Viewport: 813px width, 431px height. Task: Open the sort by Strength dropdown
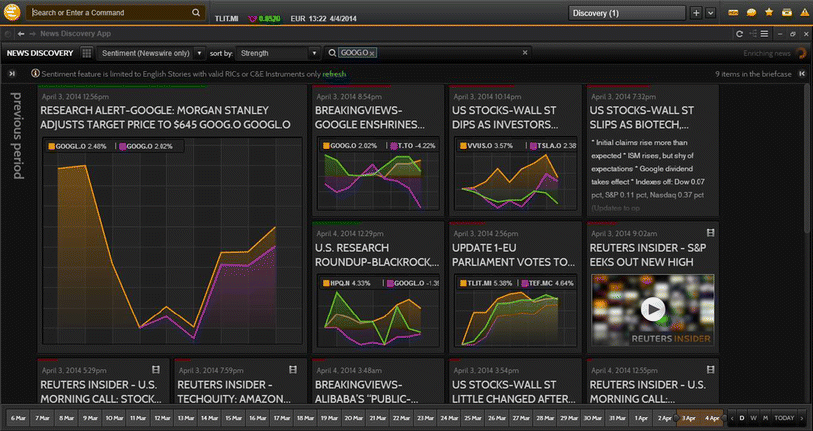coord(278,53)
